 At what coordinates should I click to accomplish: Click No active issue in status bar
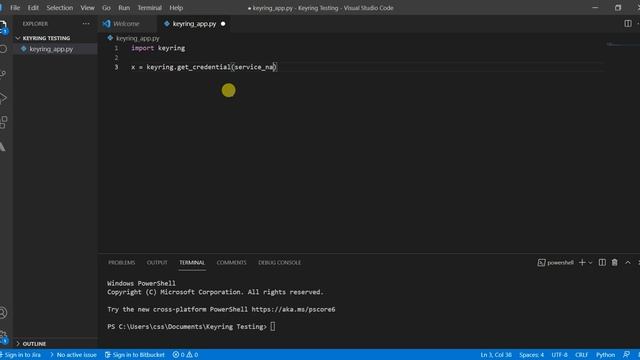point(73,355)
